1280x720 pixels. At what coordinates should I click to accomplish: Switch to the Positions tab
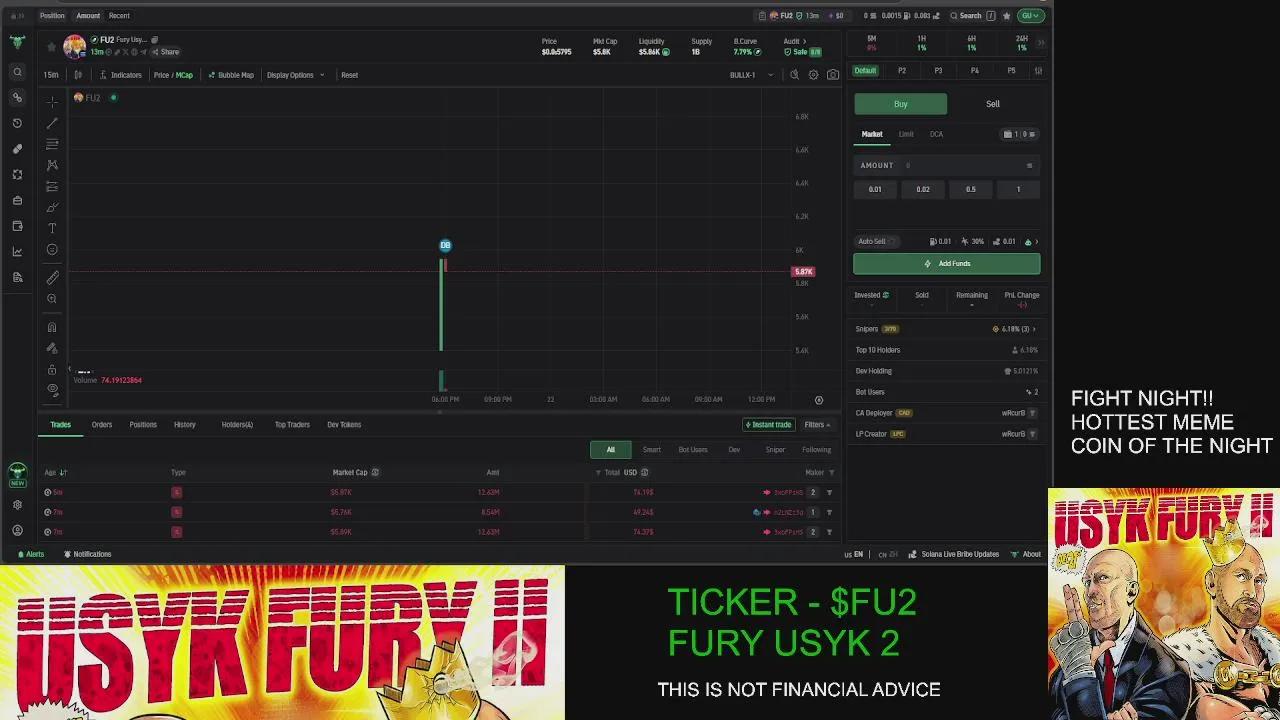click(x=143, y=425)
